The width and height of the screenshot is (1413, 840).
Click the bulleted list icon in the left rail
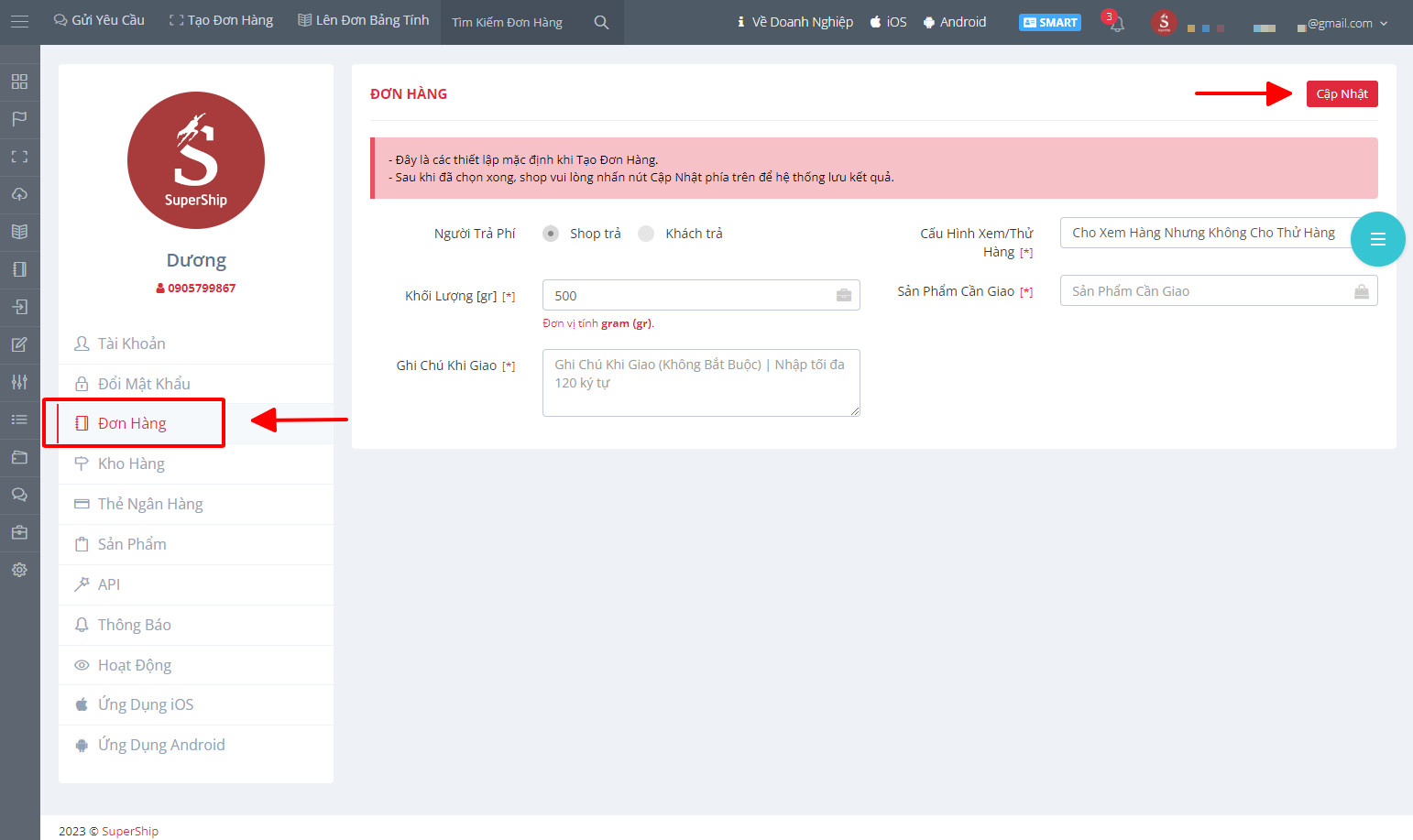[19, 420]
